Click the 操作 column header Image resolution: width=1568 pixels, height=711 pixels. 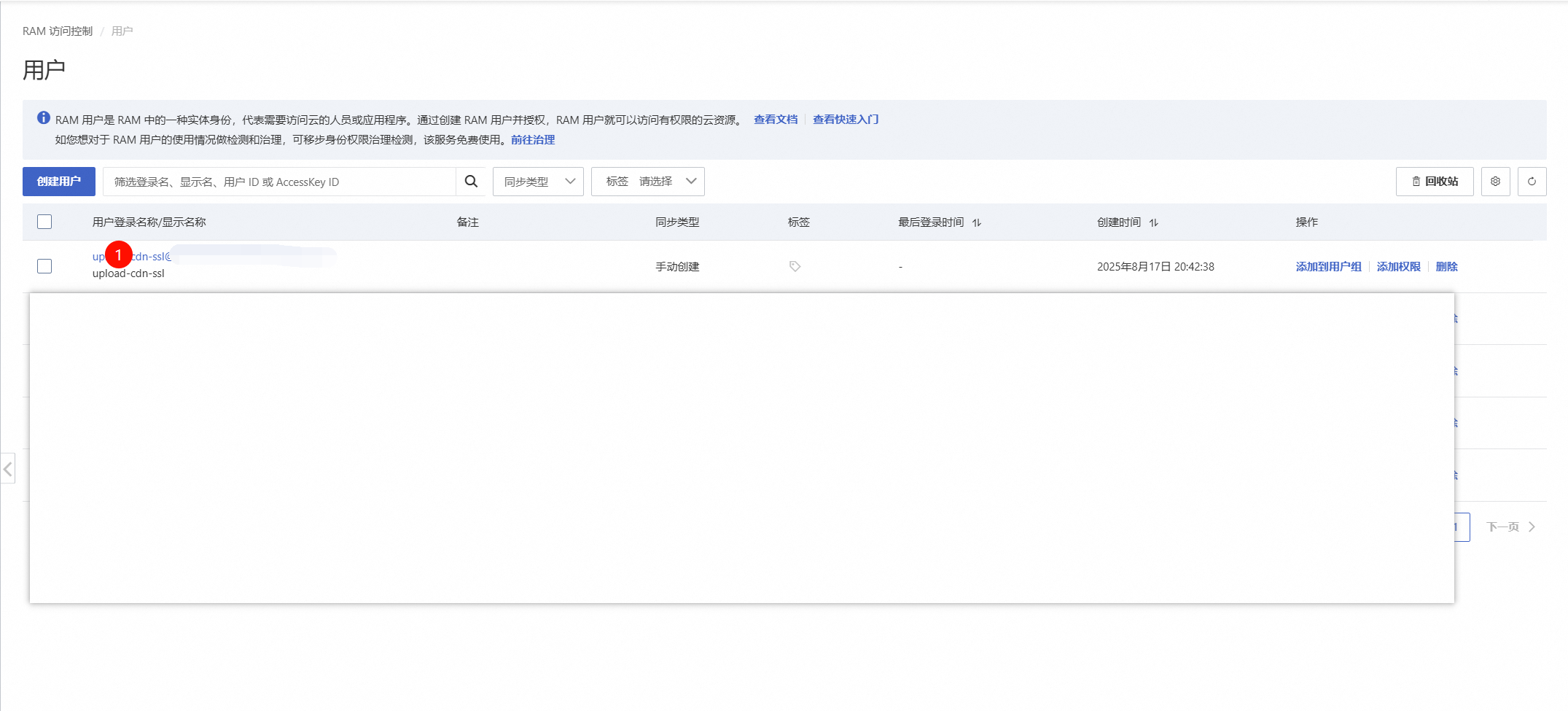pos(1306,222)
